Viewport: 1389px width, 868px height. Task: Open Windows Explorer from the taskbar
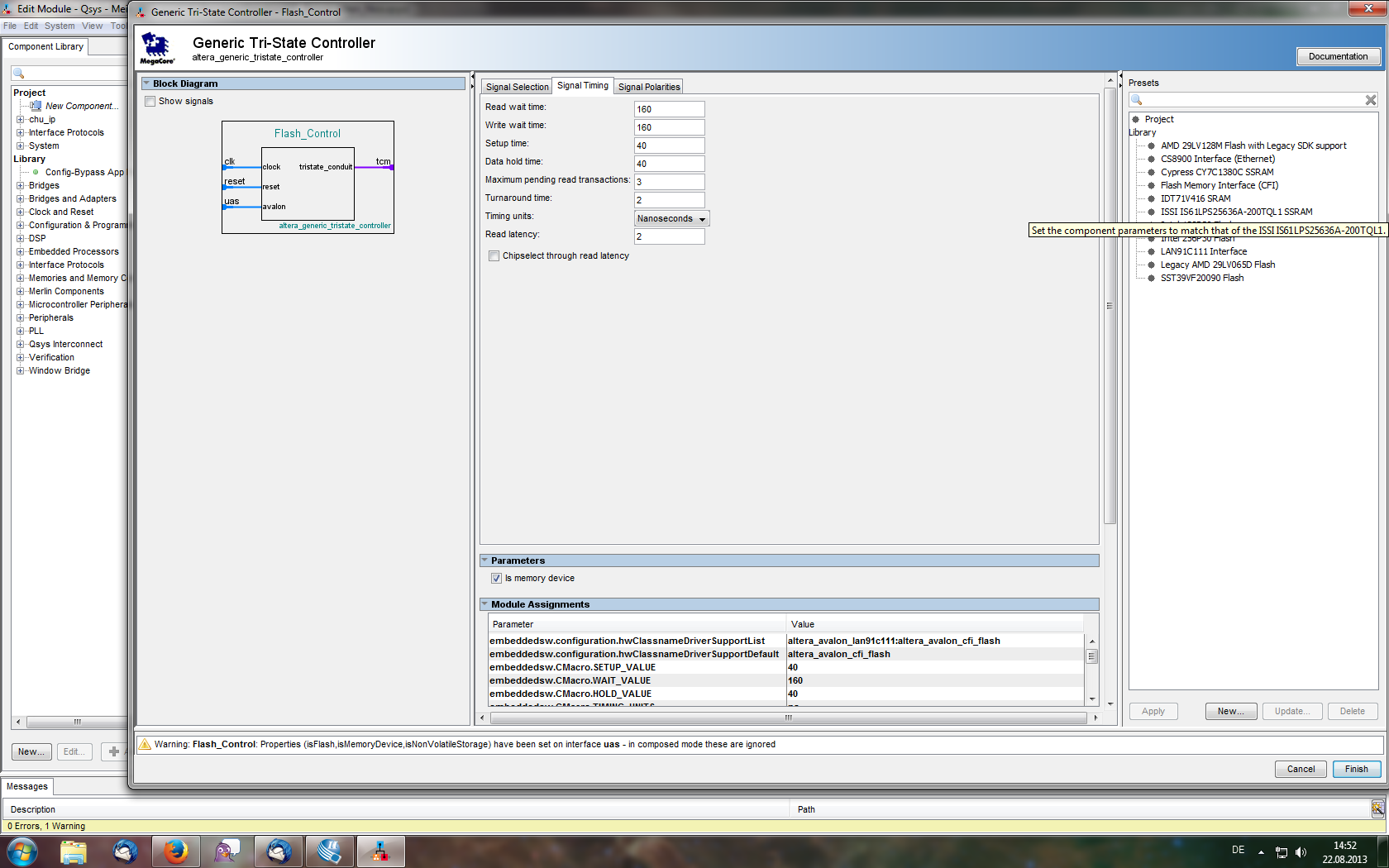click(74, 851)
